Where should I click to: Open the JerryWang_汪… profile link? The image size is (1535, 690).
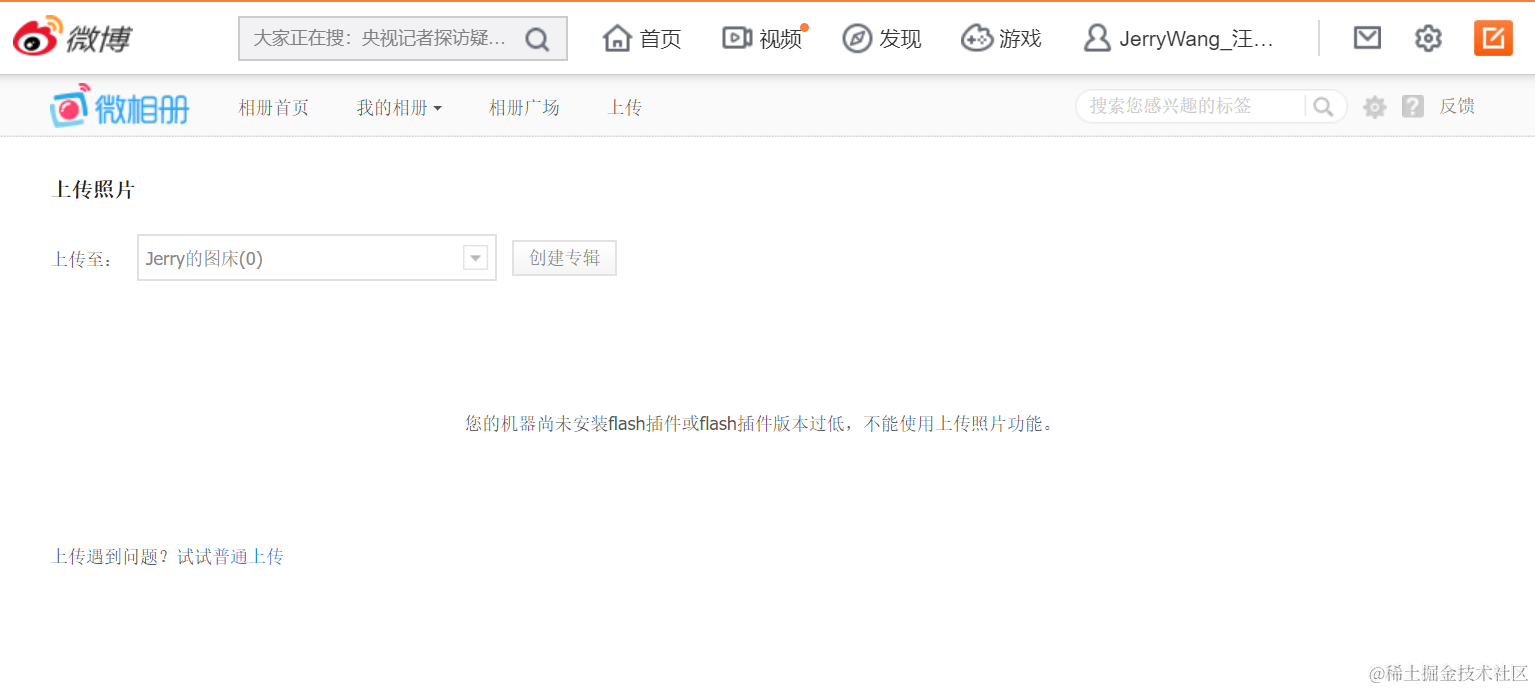coord(1197,39)
